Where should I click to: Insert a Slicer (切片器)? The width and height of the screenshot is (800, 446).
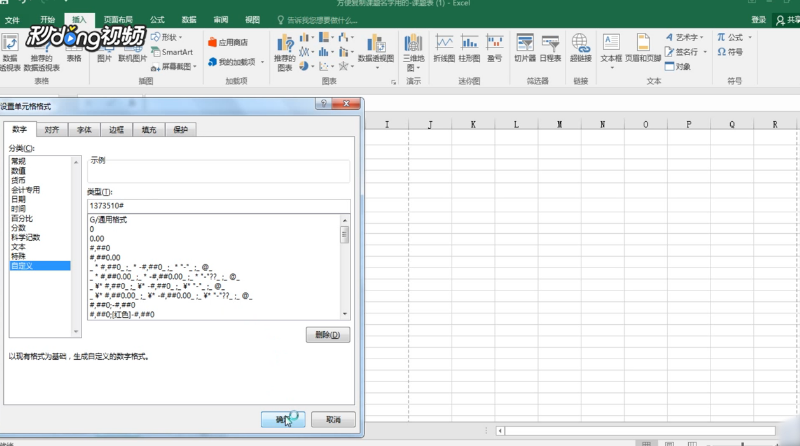pyautogui.click(x=524, y=48)
